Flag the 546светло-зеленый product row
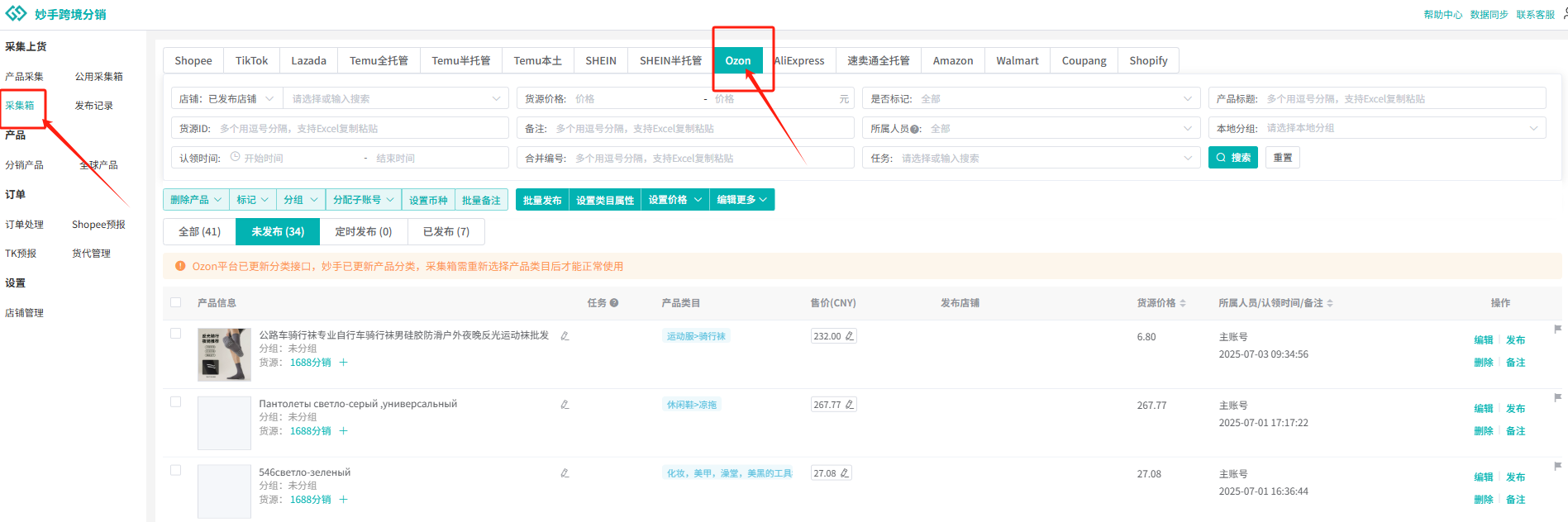 1558,466
